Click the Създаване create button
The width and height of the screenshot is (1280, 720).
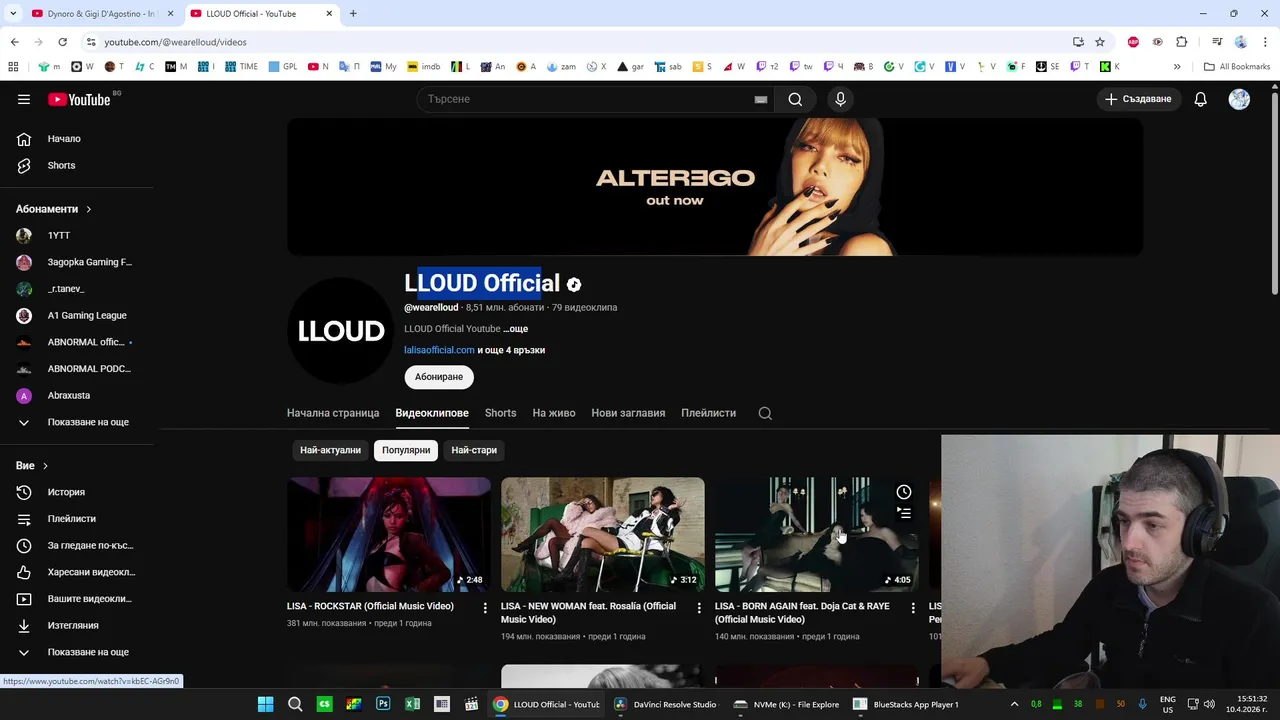1138,99
